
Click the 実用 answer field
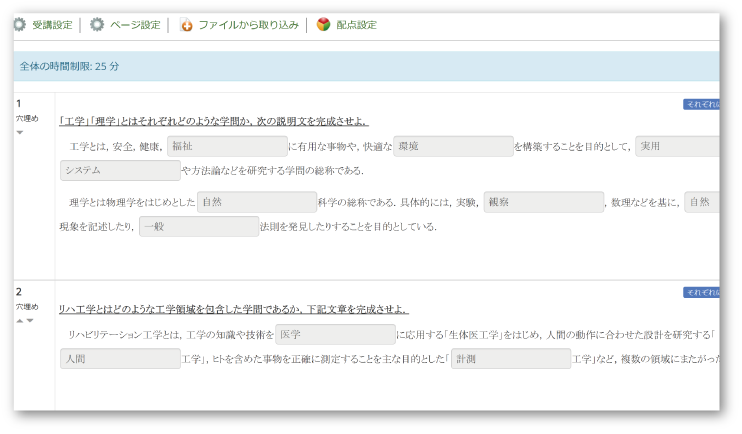[x=678, y=146]
